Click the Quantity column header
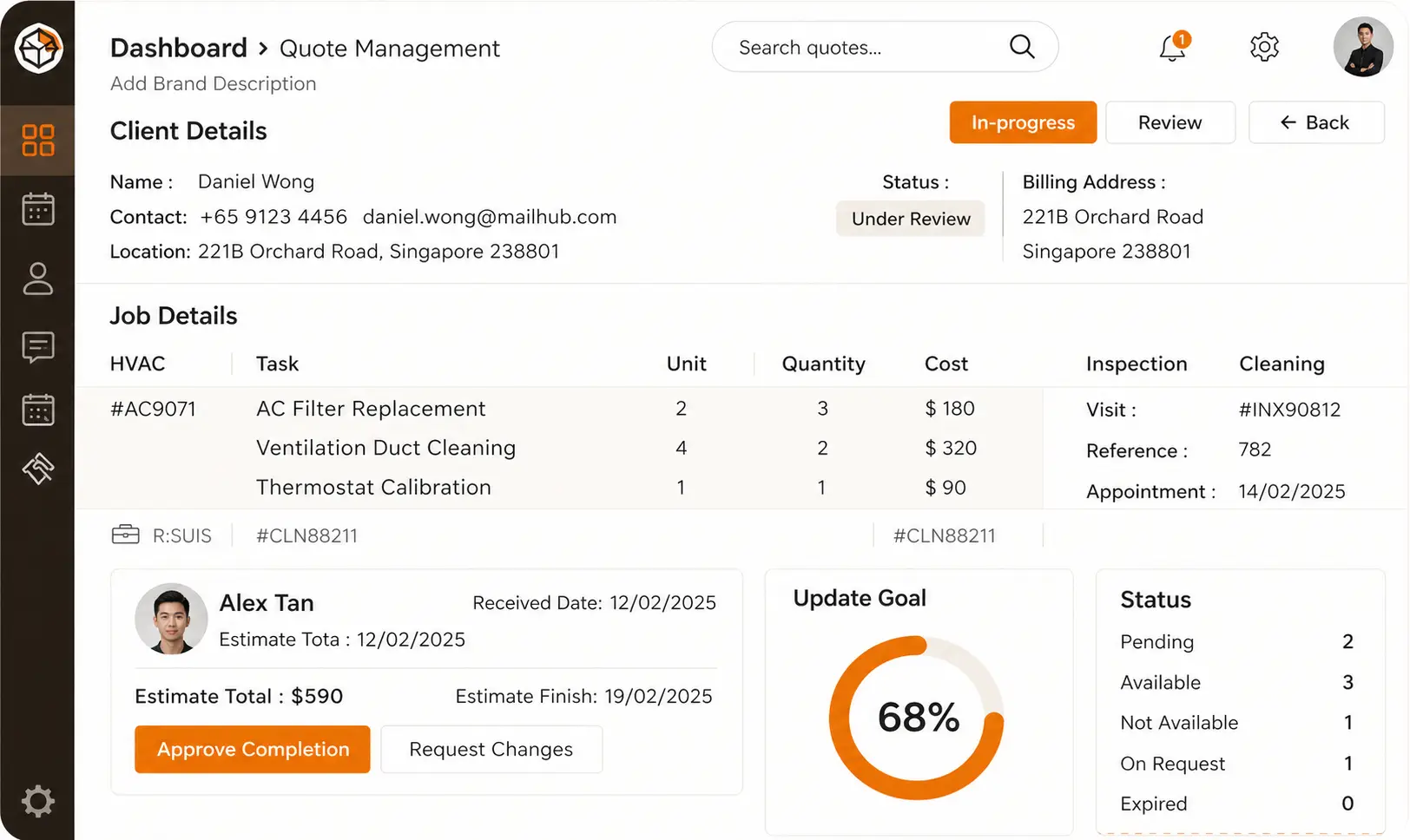 point(823,364)
